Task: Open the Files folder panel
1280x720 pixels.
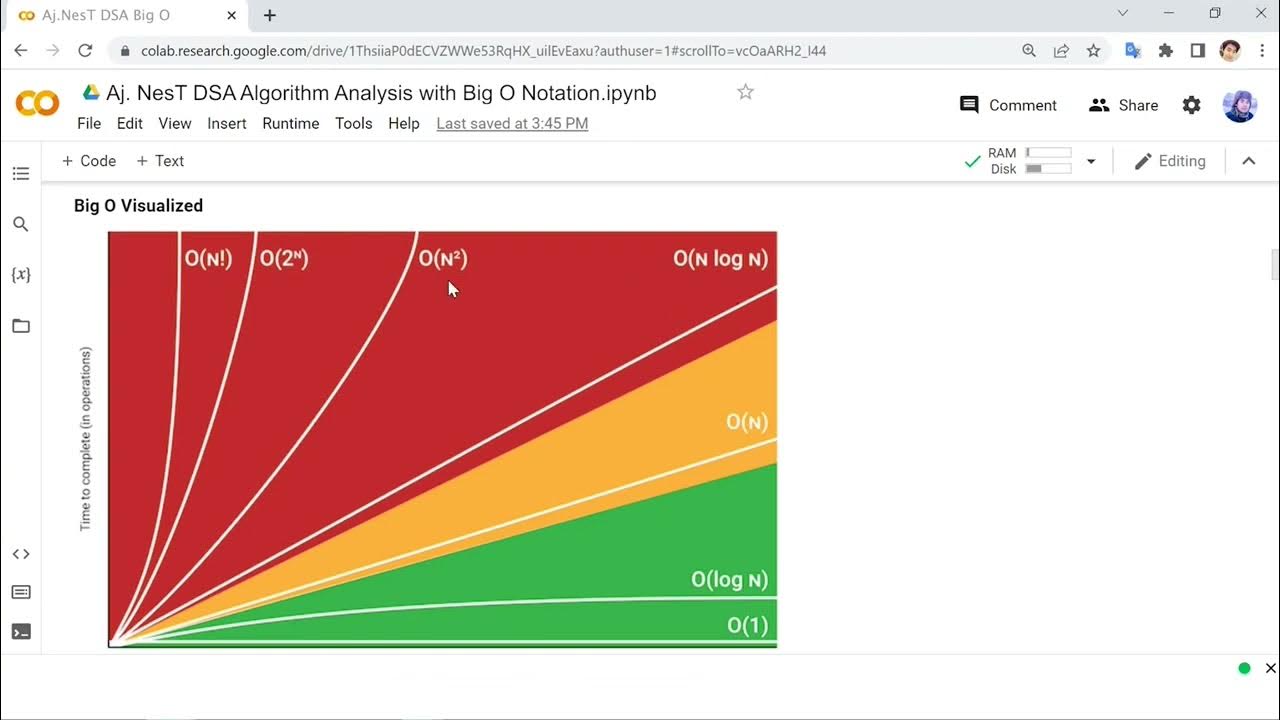Action: coord(21,326)
